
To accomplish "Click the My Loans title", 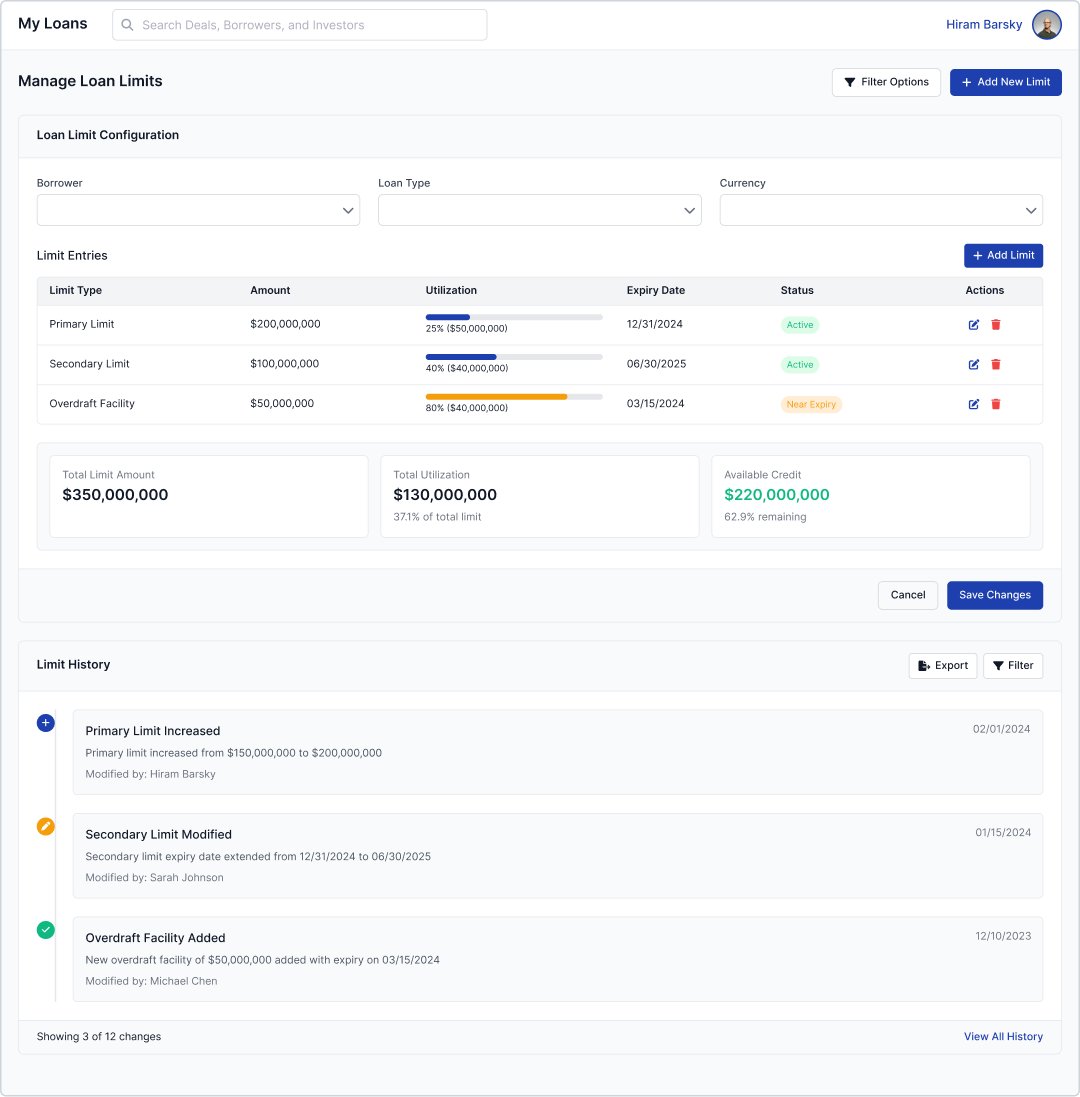I will 52,24.
